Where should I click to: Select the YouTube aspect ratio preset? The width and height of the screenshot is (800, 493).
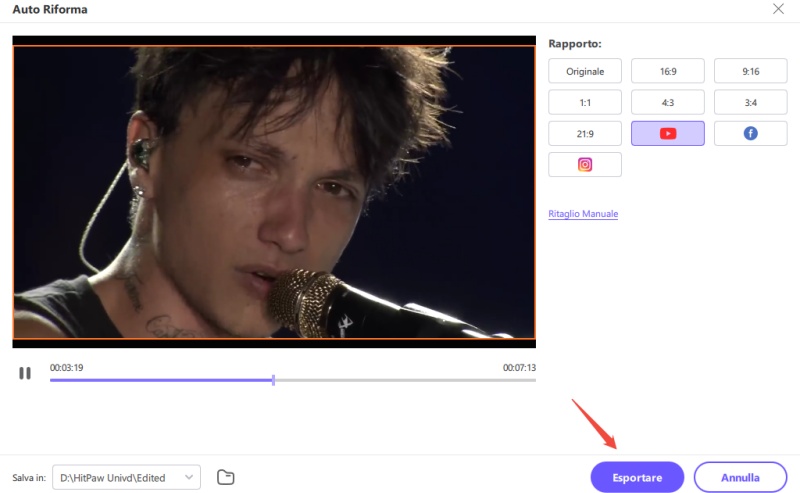[x=667, y=133]
